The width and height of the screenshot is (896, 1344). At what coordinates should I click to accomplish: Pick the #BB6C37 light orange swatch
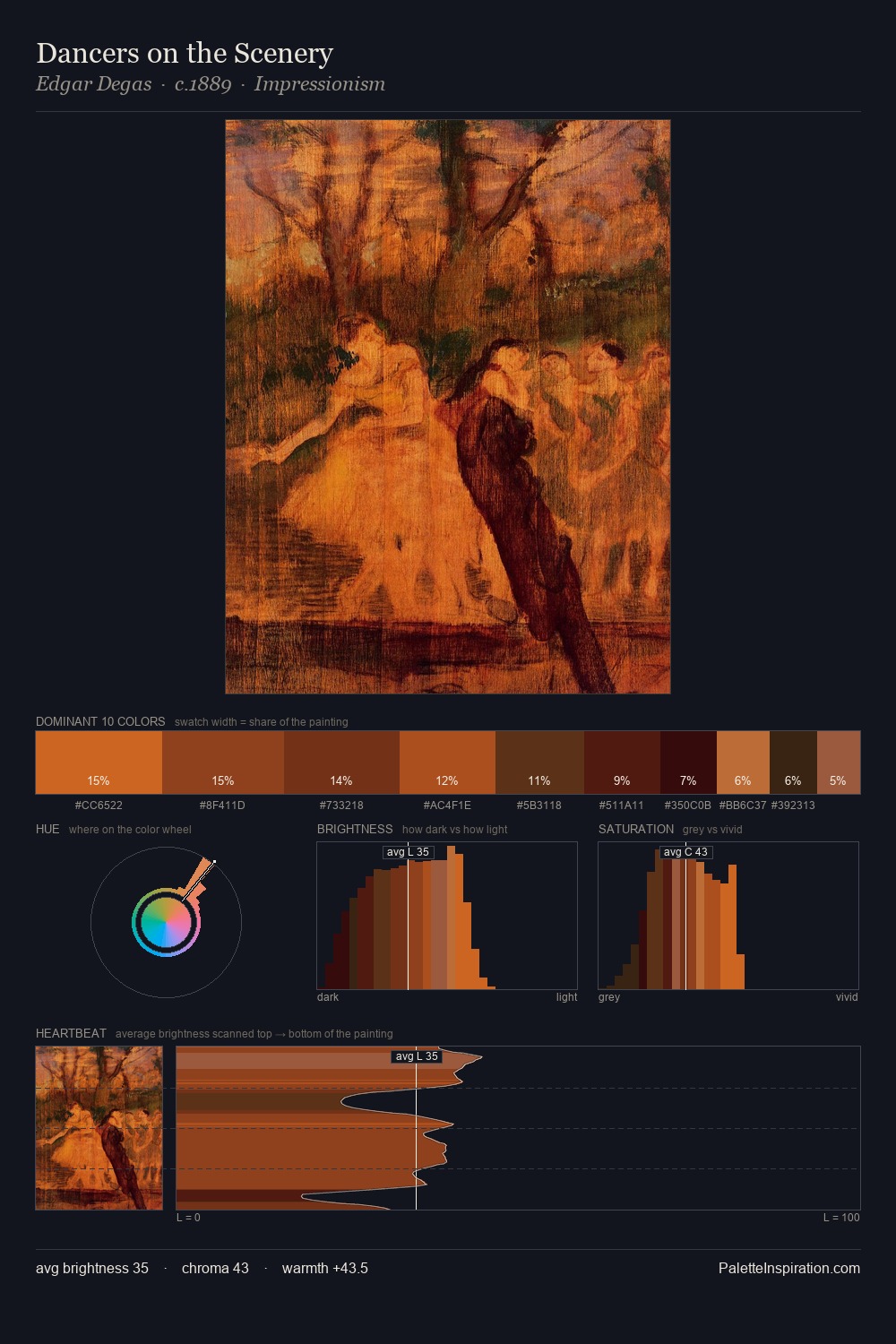coord(743,762)
